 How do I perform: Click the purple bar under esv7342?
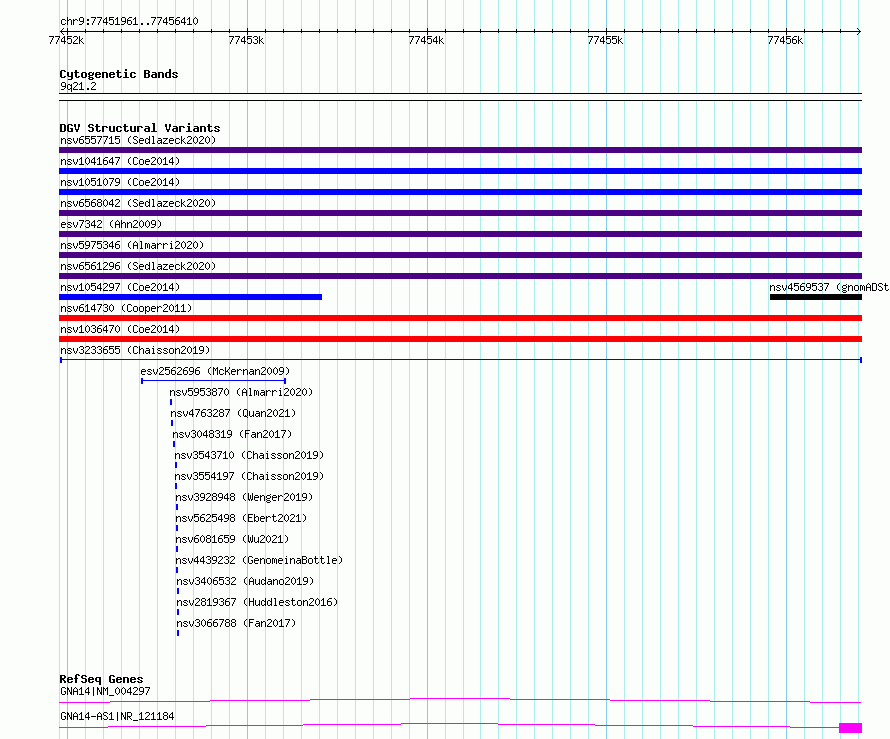(460, 234)
